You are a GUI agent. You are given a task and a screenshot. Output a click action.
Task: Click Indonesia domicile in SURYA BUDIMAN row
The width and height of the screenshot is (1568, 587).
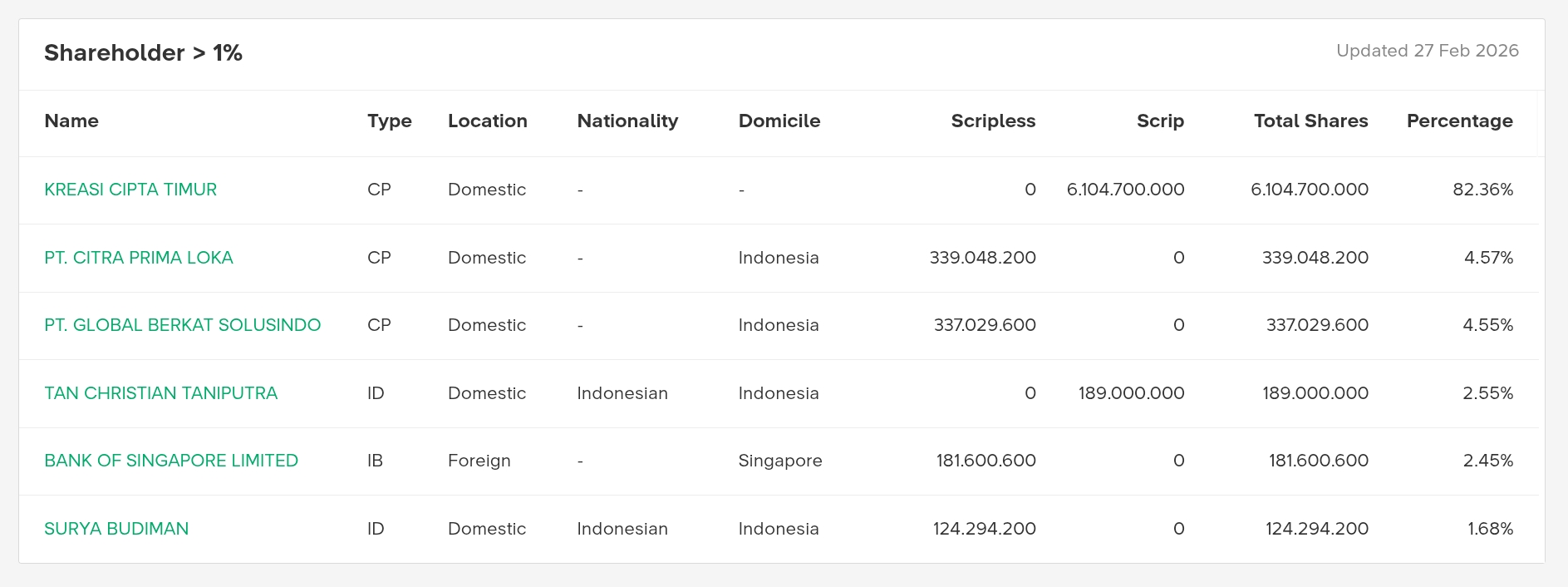click(x=779, y=529)
